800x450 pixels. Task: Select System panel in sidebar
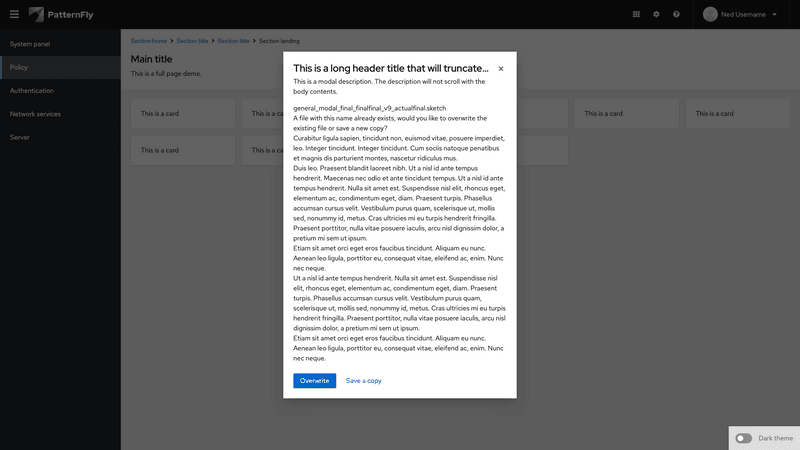[30, 45]
